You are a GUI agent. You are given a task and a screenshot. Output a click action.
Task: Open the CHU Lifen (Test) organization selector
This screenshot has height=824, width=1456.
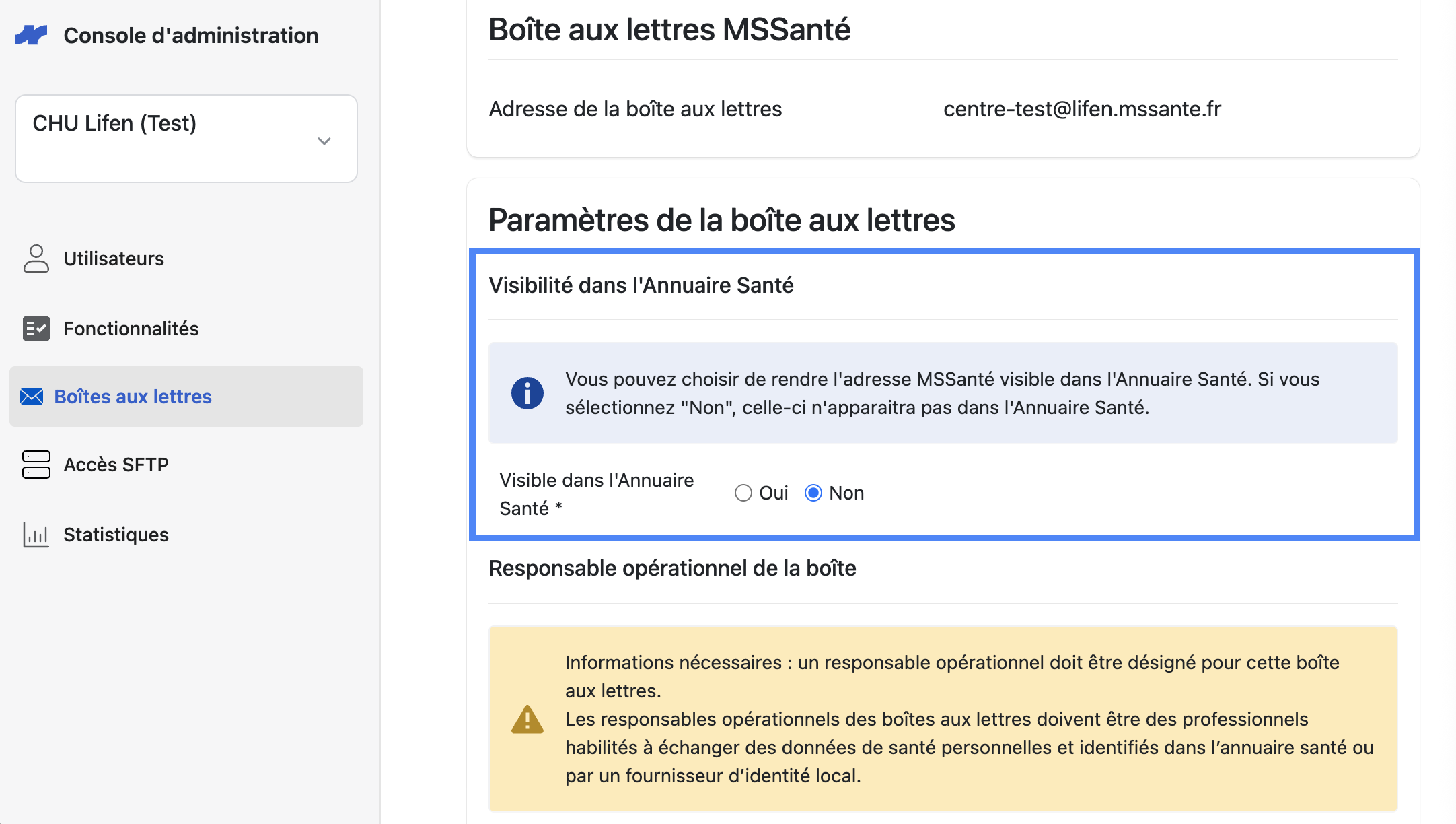point(186,139)
